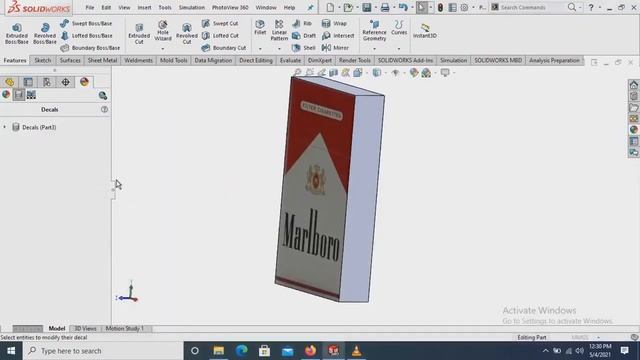Open the DimXpertManager crosshair tab
The height and width of the screenshot is (360, 640).
pyautogui.click(x=66, y=82)
